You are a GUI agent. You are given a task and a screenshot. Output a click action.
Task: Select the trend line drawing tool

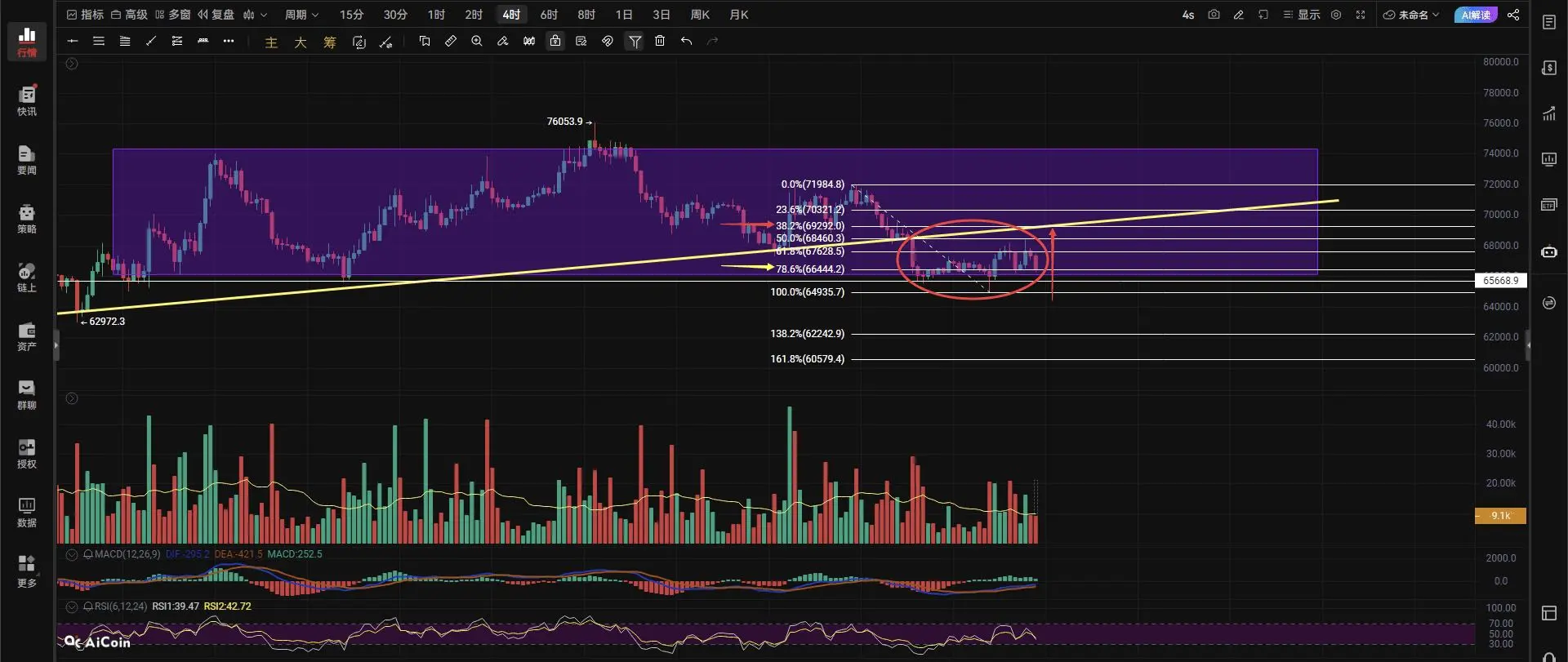coord(151,41)
